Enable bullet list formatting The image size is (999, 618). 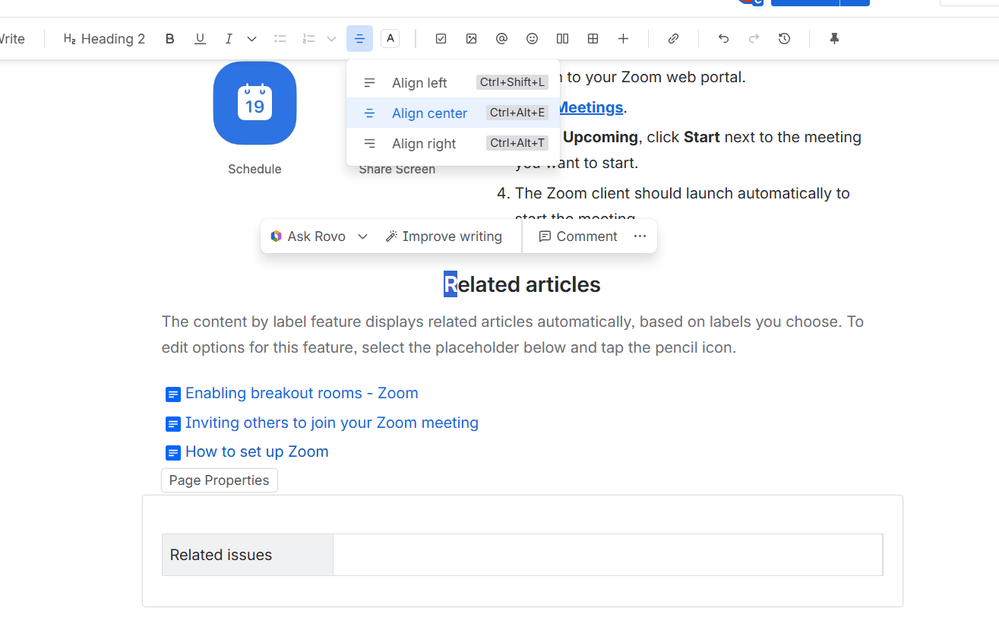[x=279, y=38]
